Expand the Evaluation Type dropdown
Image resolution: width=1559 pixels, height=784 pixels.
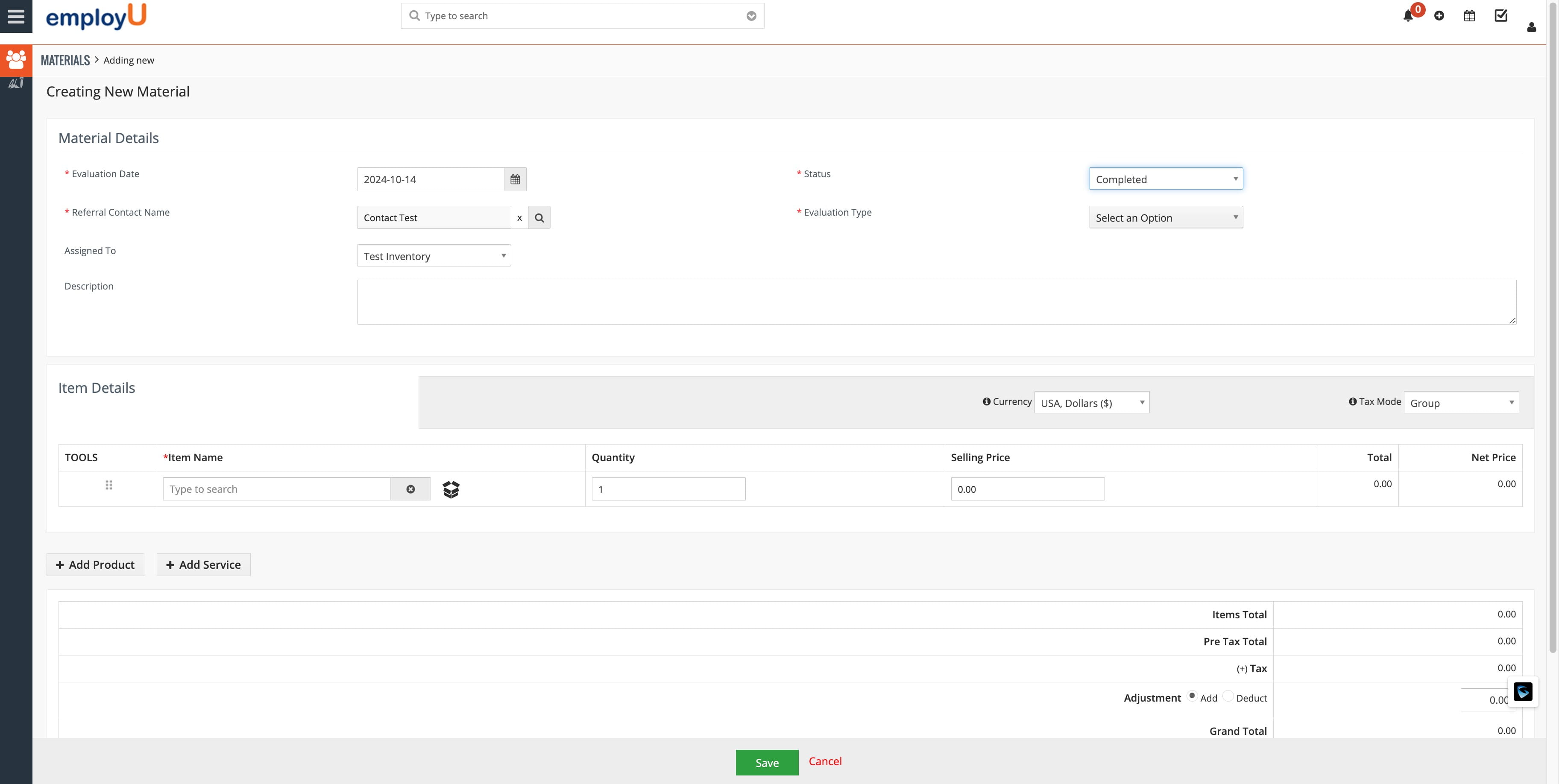tap(1166, 218)
